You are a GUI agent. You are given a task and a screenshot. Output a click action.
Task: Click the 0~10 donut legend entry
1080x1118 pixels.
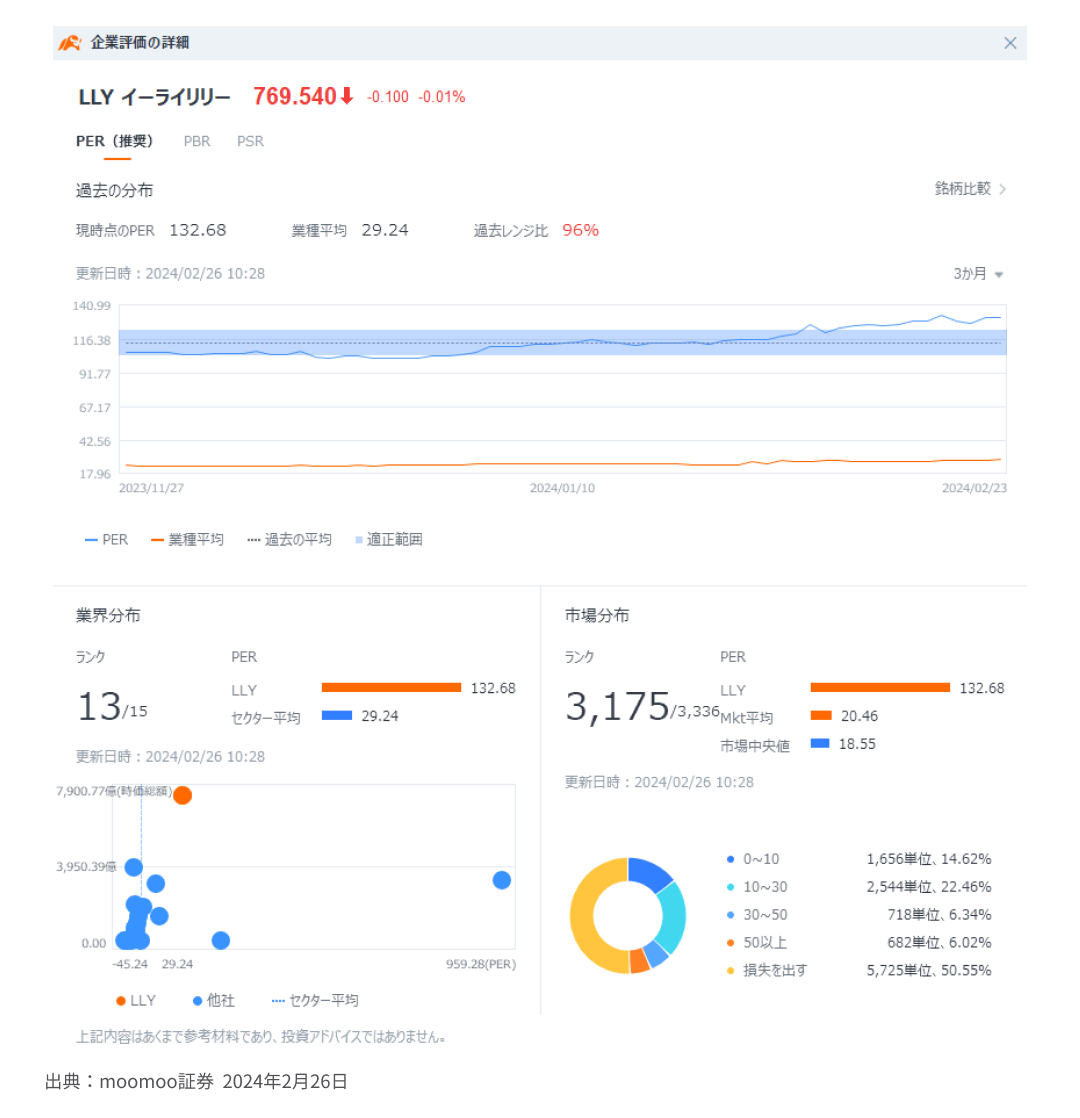click(x=753, y=859)
